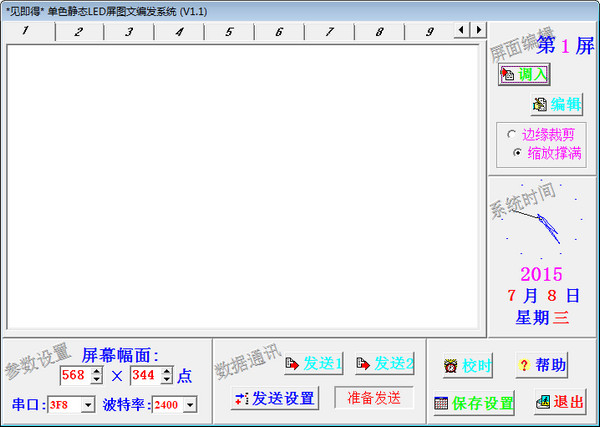Expand the 串口 serial port dropdown
The width and height of the screenshot is (600, 427).
click(88, 405)
